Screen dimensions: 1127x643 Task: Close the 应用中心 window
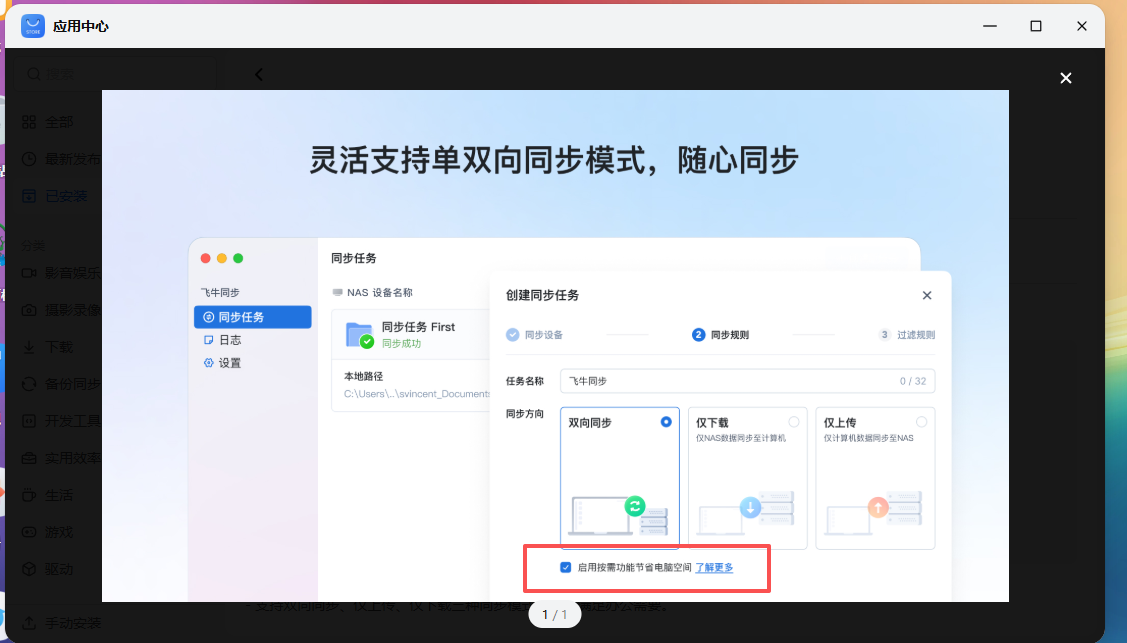click(1082, 26)
